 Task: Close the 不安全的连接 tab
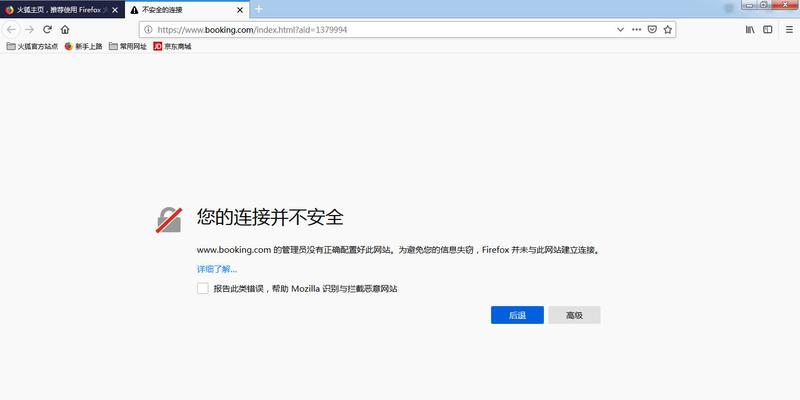240,10
